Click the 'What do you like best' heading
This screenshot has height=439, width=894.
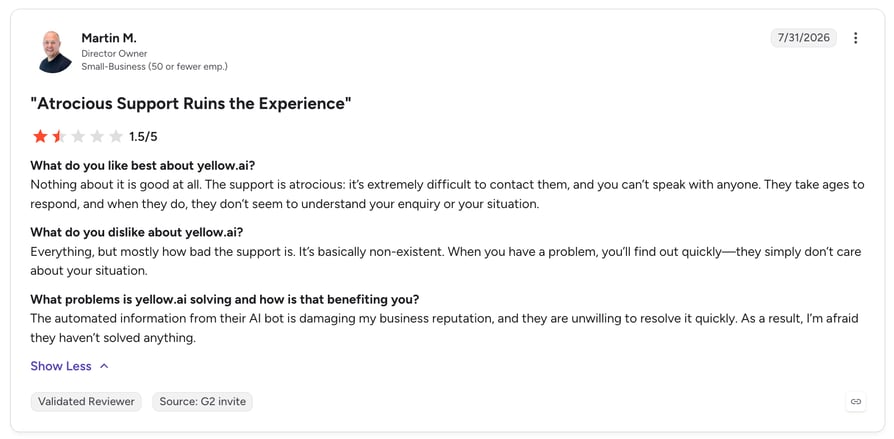(143, 166)
